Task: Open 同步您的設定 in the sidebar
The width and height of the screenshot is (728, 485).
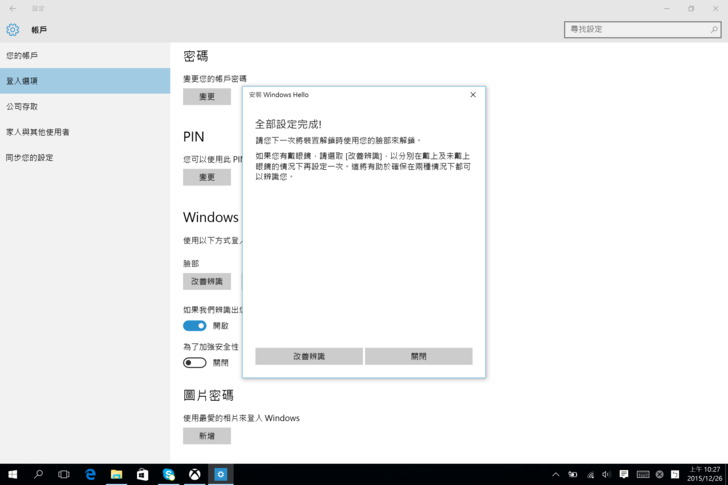Action: pos(85,157)
